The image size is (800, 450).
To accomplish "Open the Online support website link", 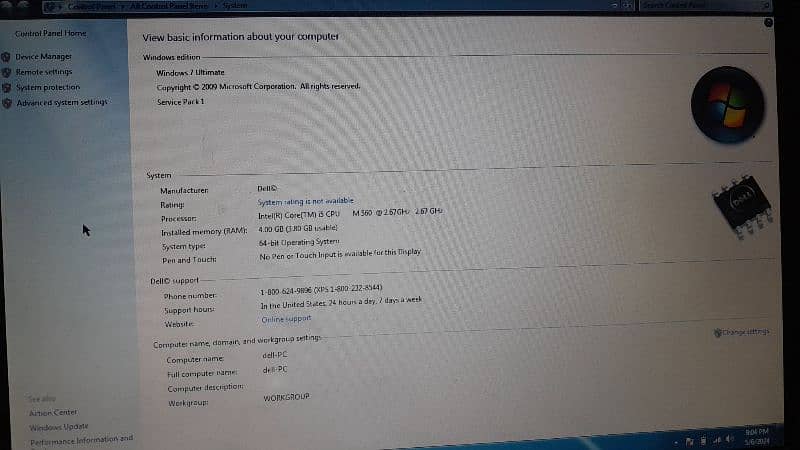I will pyautogui.click(x=286, y=319).
